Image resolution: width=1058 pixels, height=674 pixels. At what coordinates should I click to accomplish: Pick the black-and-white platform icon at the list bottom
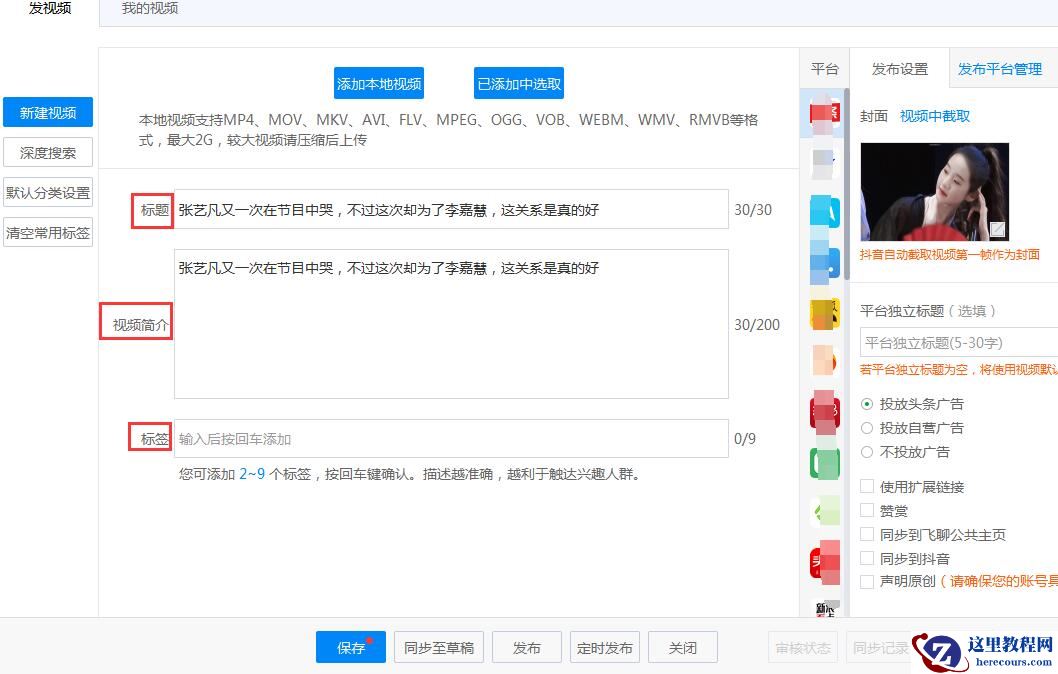[x=823, y=608]
